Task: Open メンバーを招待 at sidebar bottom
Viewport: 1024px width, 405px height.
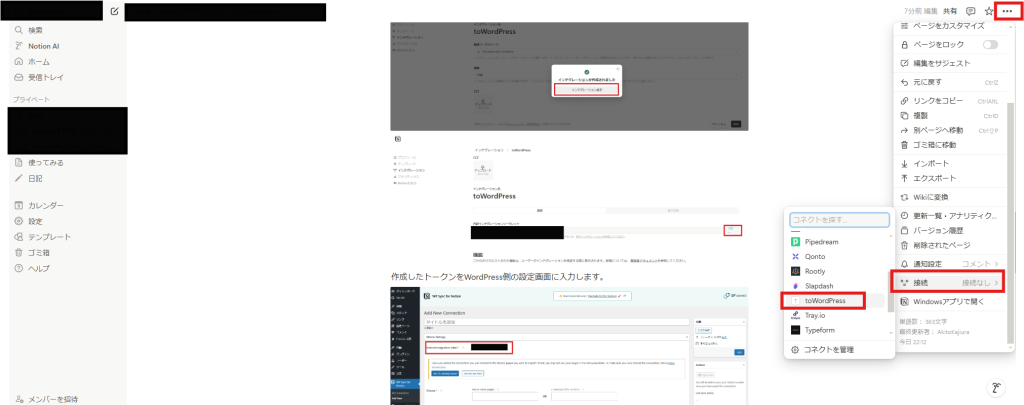Action: coord(55,398)
